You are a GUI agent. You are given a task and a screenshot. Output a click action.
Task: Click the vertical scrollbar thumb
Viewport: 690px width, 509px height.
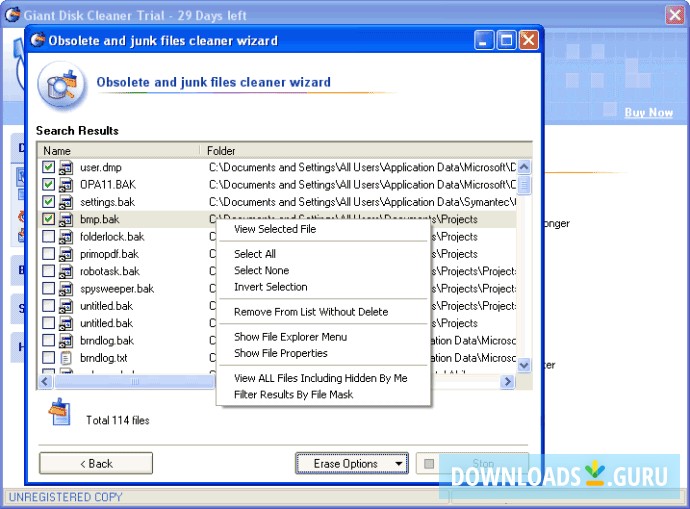(x=524, y=185)
